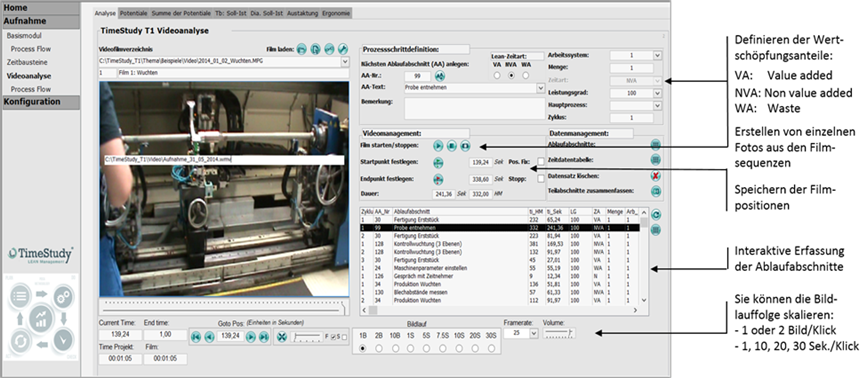Adjust the Volume slider
Image resolution: width=867 pixels, height=378 pixels.
[x=560, y=333]
